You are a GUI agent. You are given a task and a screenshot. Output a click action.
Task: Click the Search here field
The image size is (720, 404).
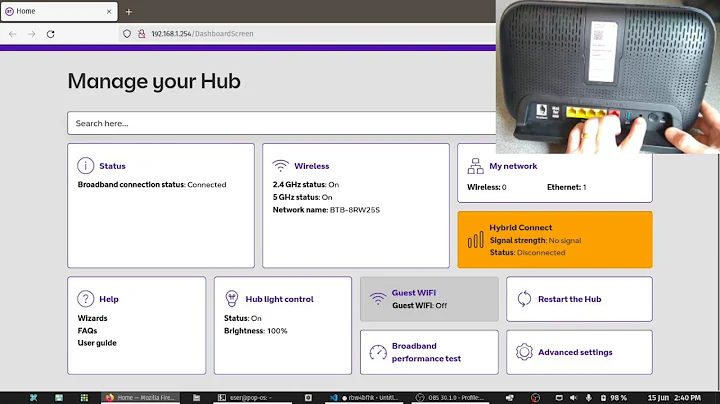coord(281,123)
